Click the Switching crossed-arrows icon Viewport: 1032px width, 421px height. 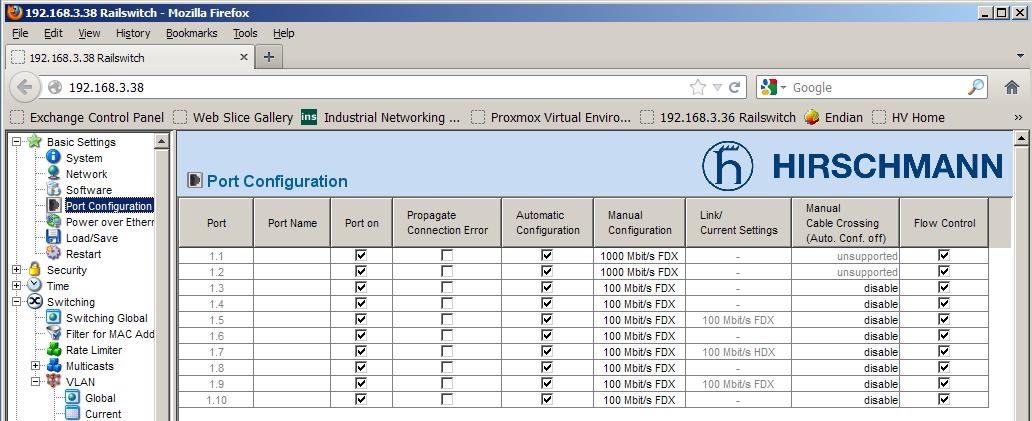point(35,302)
